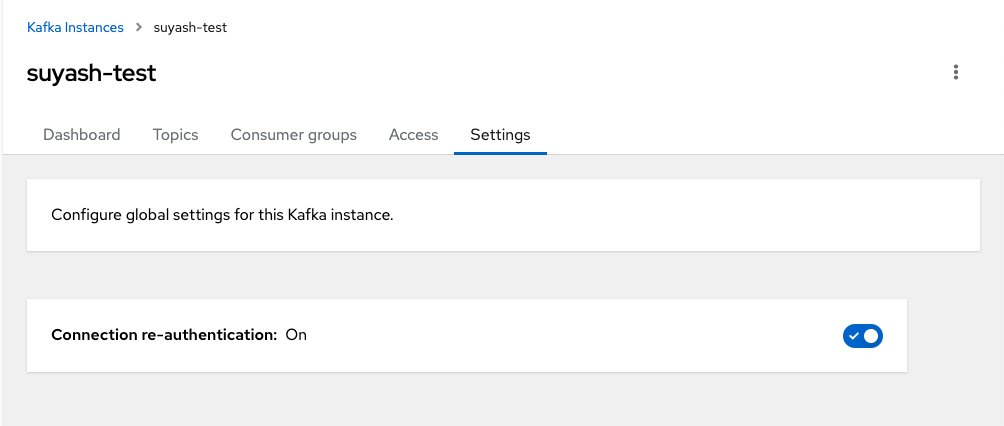Switch to the Access tab
This screenshot has width=1004, height=426.
coord(413,135)
